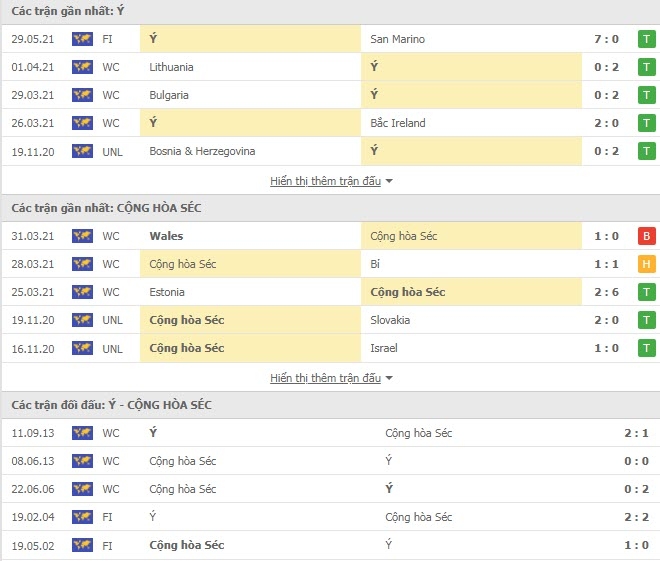Click green T badge in Slovakia row
The height and width of the screenshot is (561, 660).
(x=647, y=320)
